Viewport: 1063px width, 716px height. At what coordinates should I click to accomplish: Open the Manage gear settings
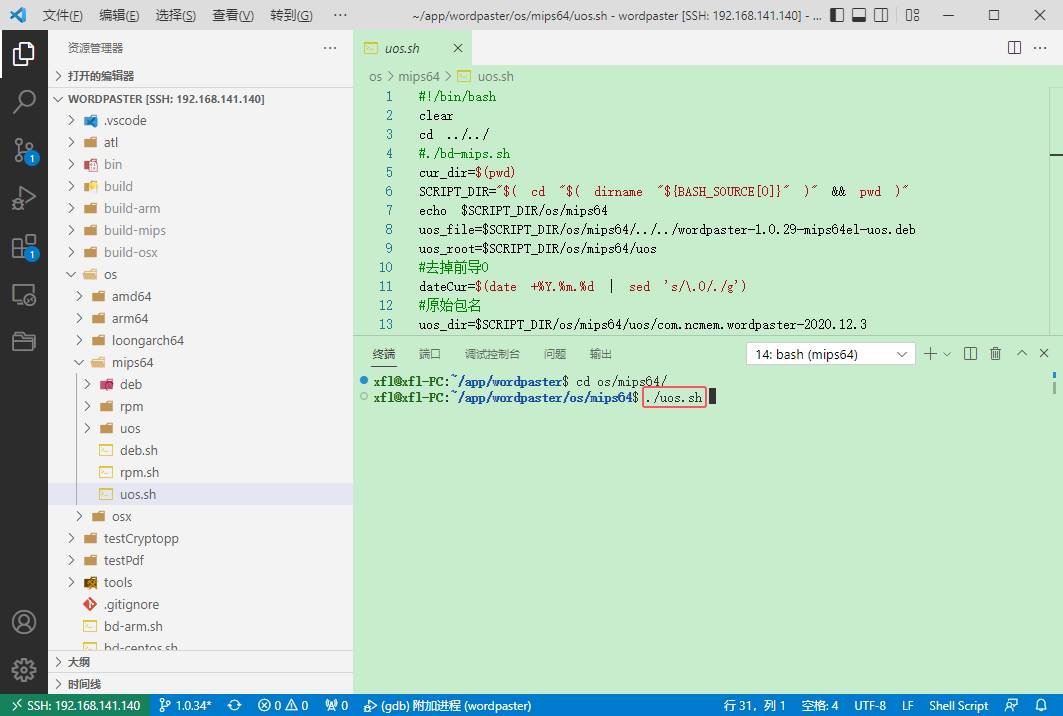click(24, 670)
